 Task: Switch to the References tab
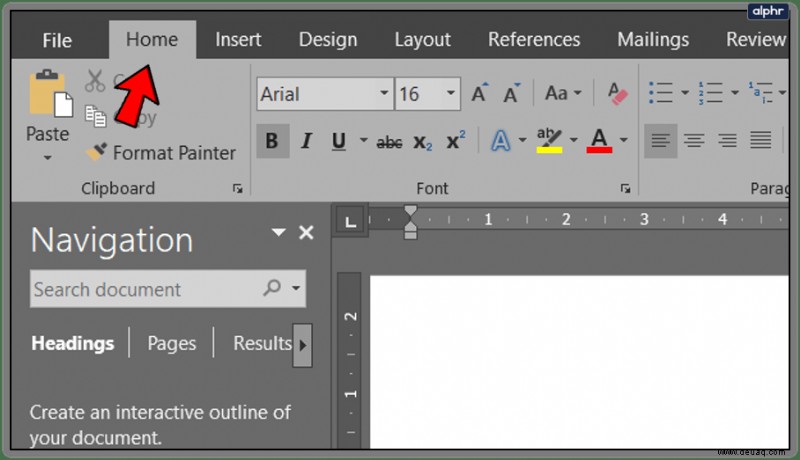pyautogui.click(x=534, y=39)
